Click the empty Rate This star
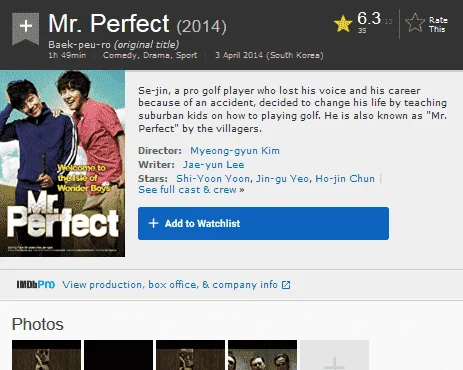 pyautogui.click(x=415, y=23)
